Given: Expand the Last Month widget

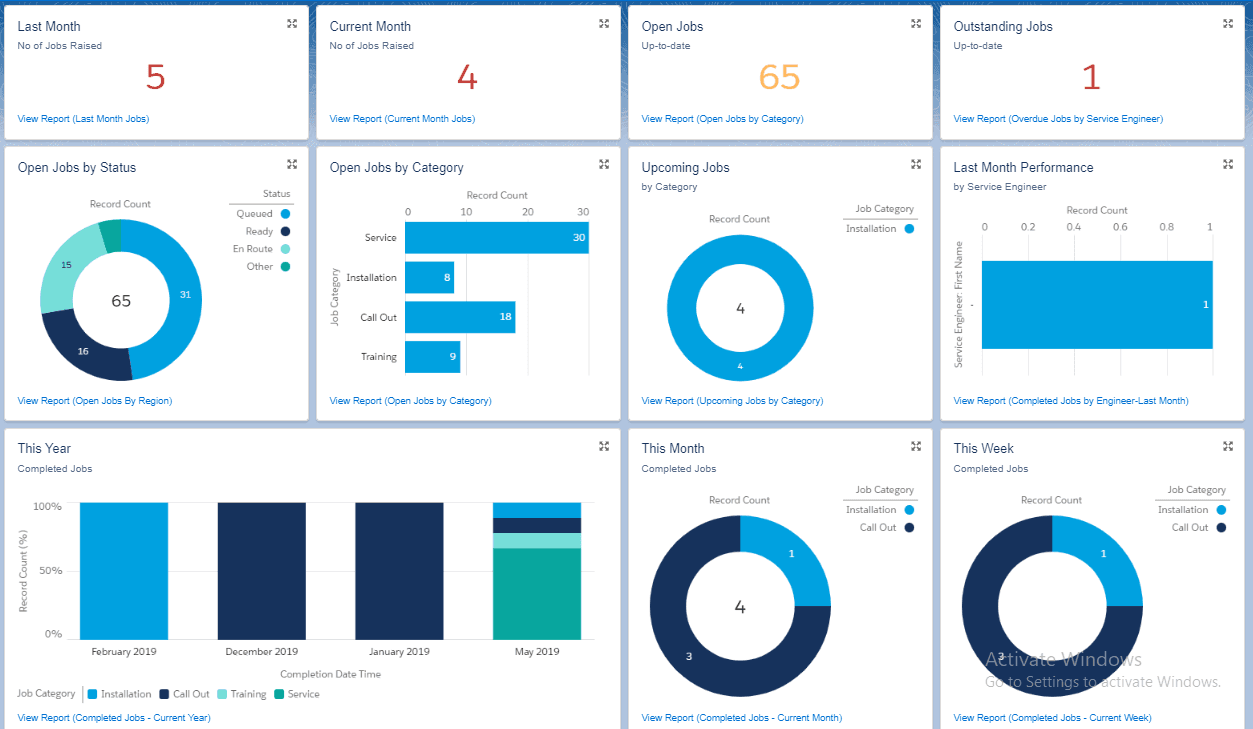Looking at the screenshot, I should 292,23.
